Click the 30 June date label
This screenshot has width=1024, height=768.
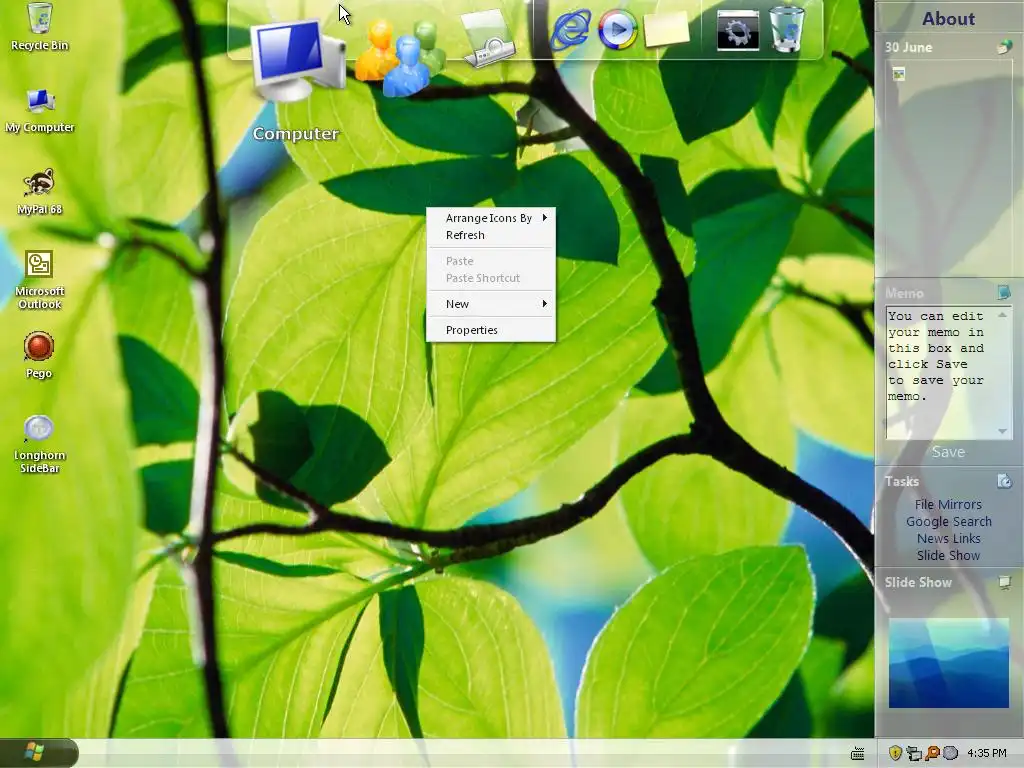908,47
